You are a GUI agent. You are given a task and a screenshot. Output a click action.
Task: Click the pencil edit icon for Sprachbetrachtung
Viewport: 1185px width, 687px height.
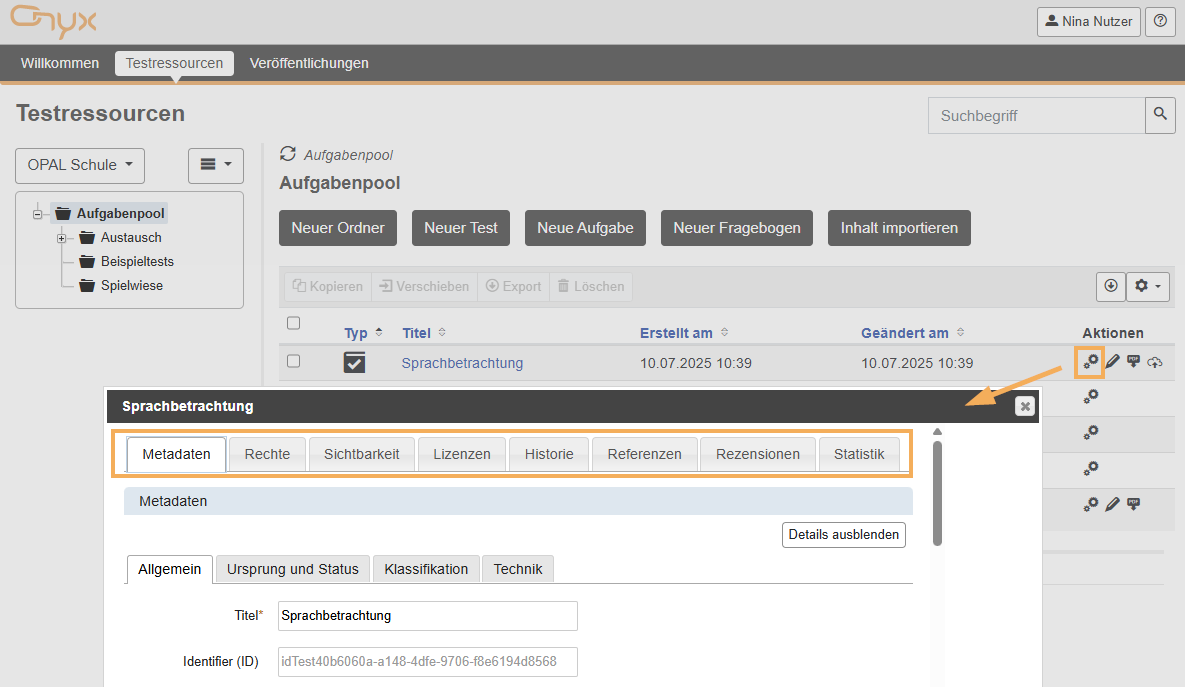click(x=1112, y=361)
